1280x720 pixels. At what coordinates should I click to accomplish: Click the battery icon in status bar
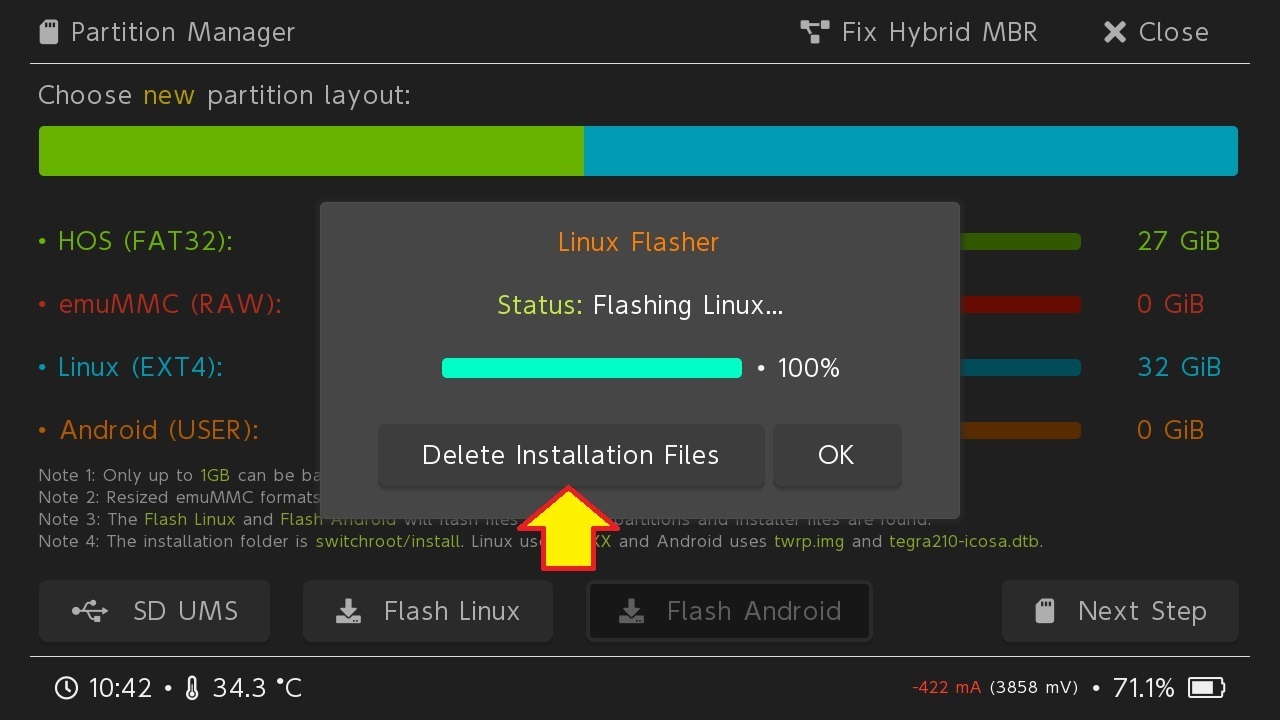1206,688
